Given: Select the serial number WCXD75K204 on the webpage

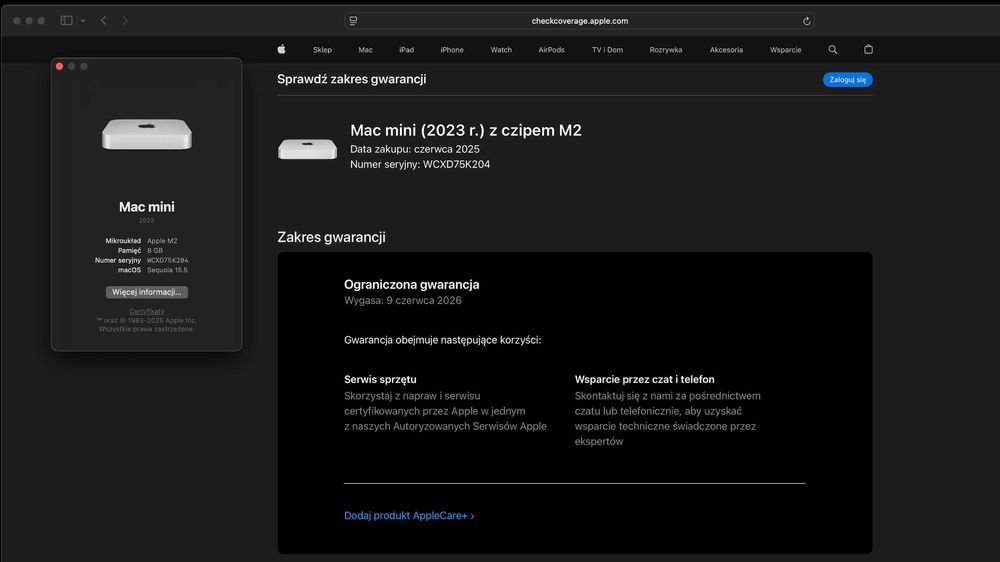Looking at the screenshot, I should pos(457,165).
